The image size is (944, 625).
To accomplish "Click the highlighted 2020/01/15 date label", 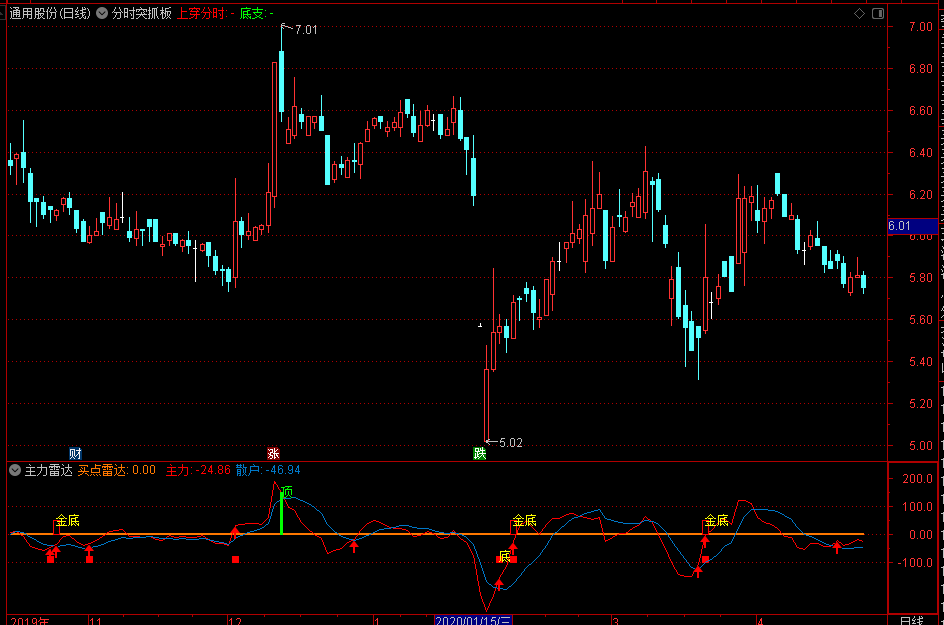I will click(473, 620).
